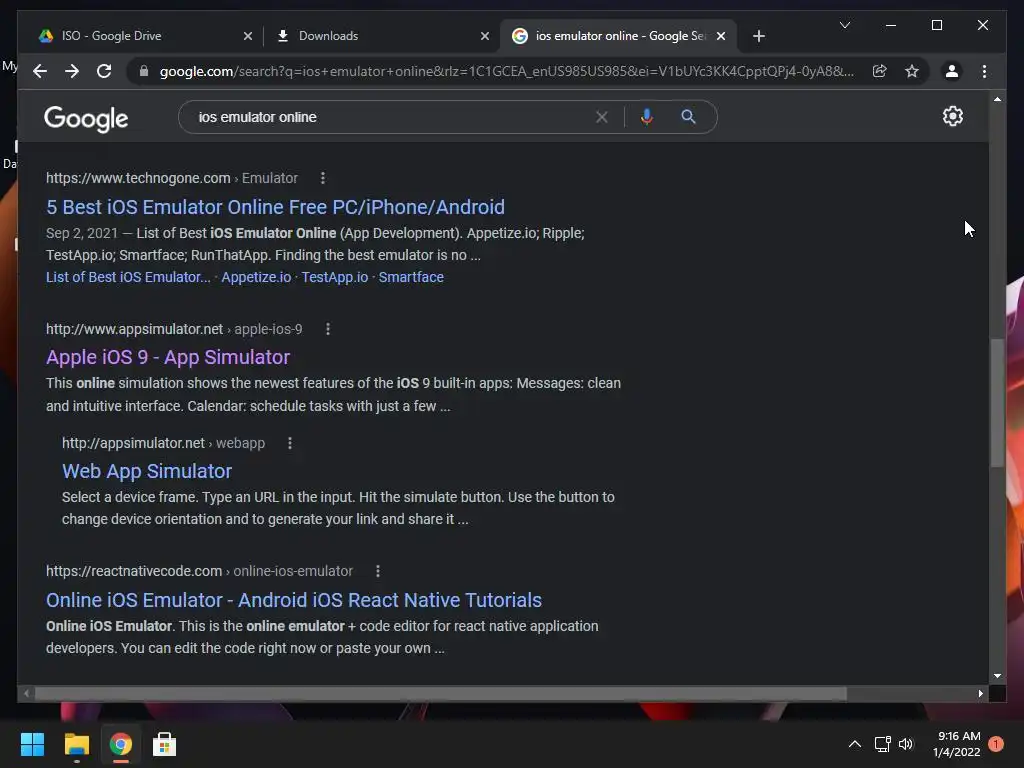The image size is (1024, 768).
Task: Click the horizontal scrollbar left arrow
Action: tap(26, 694)
